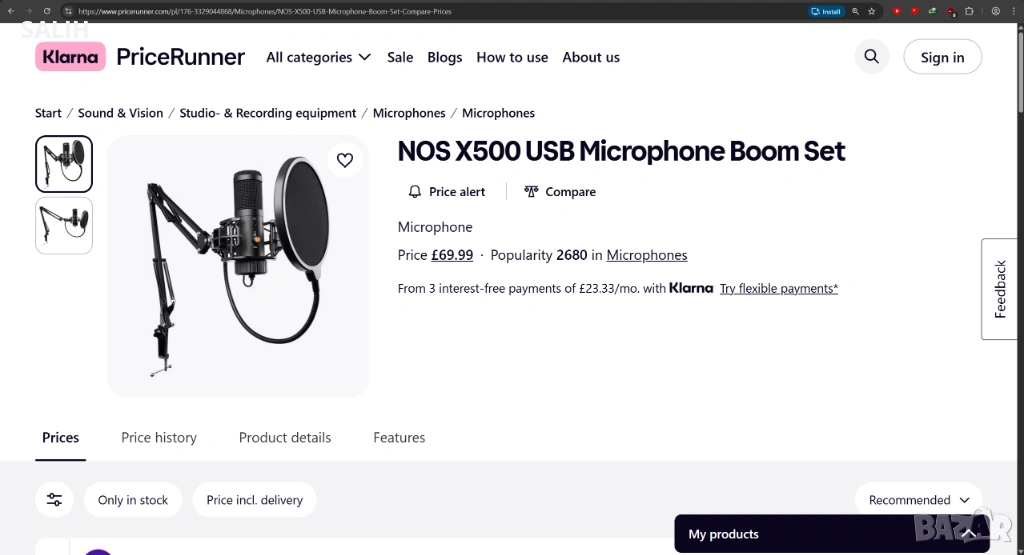
Task: Click the search magnifier icon
Action: pyautogui.click(x=872, y=57)
